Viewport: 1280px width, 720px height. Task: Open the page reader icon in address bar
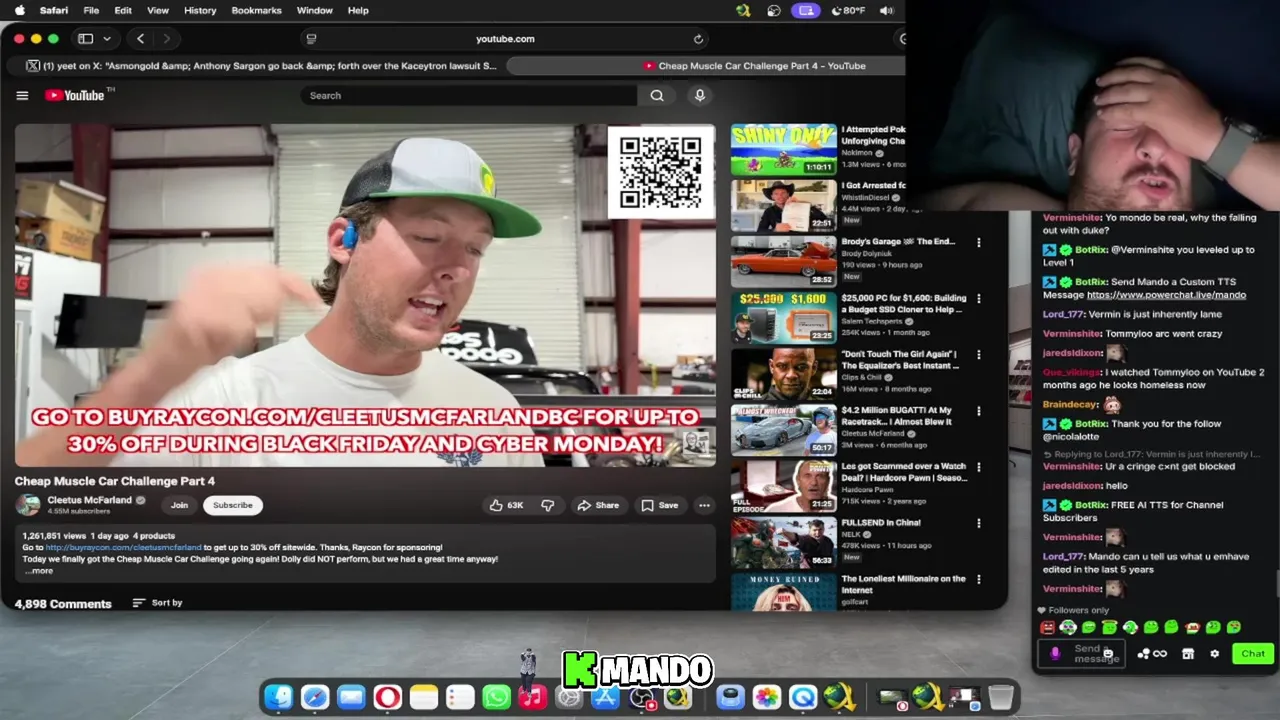(x=311, y=39)
